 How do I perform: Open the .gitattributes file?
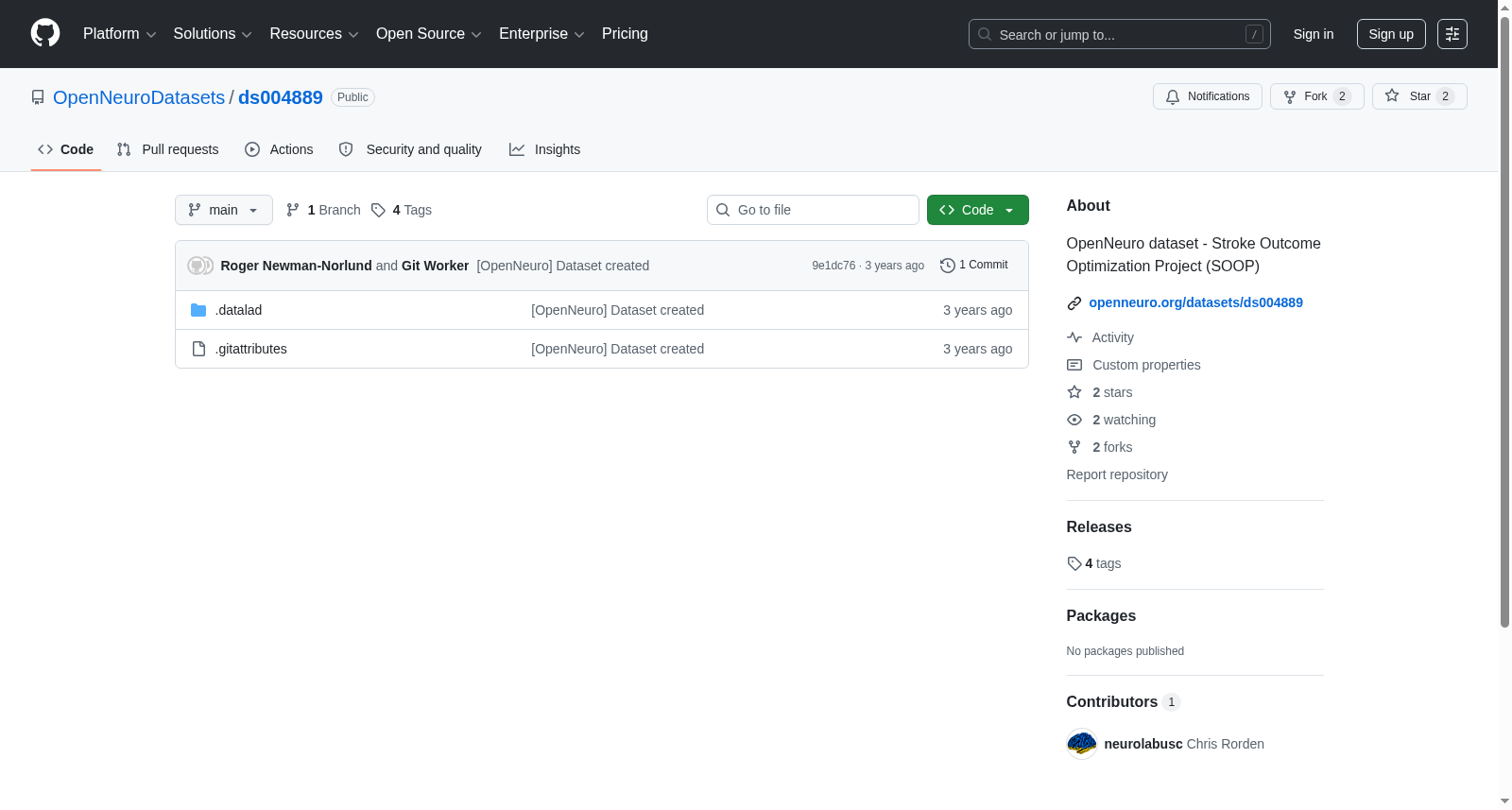(250, 349)
